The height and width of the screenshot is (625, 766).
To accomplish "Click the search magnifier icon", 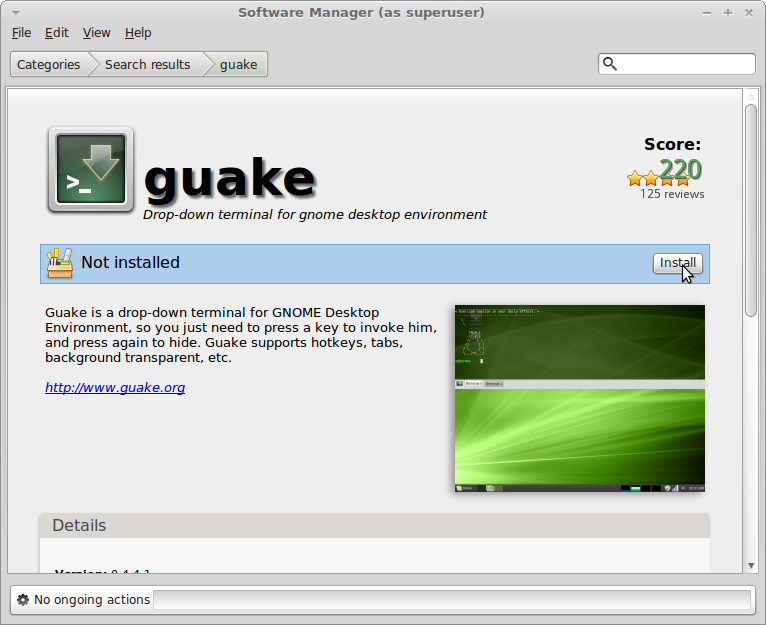I will click(610, 64).
